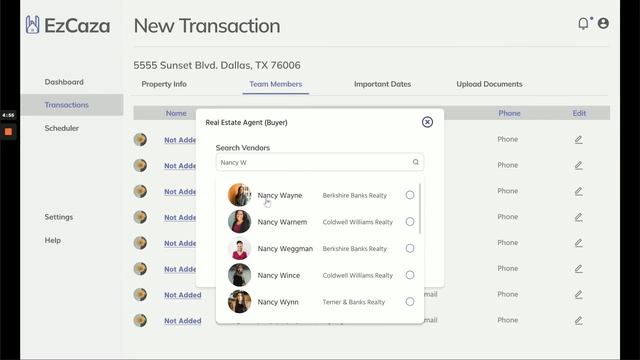
Task: Click the edit pencil icon in fifth row
Action: coord(578,243)
